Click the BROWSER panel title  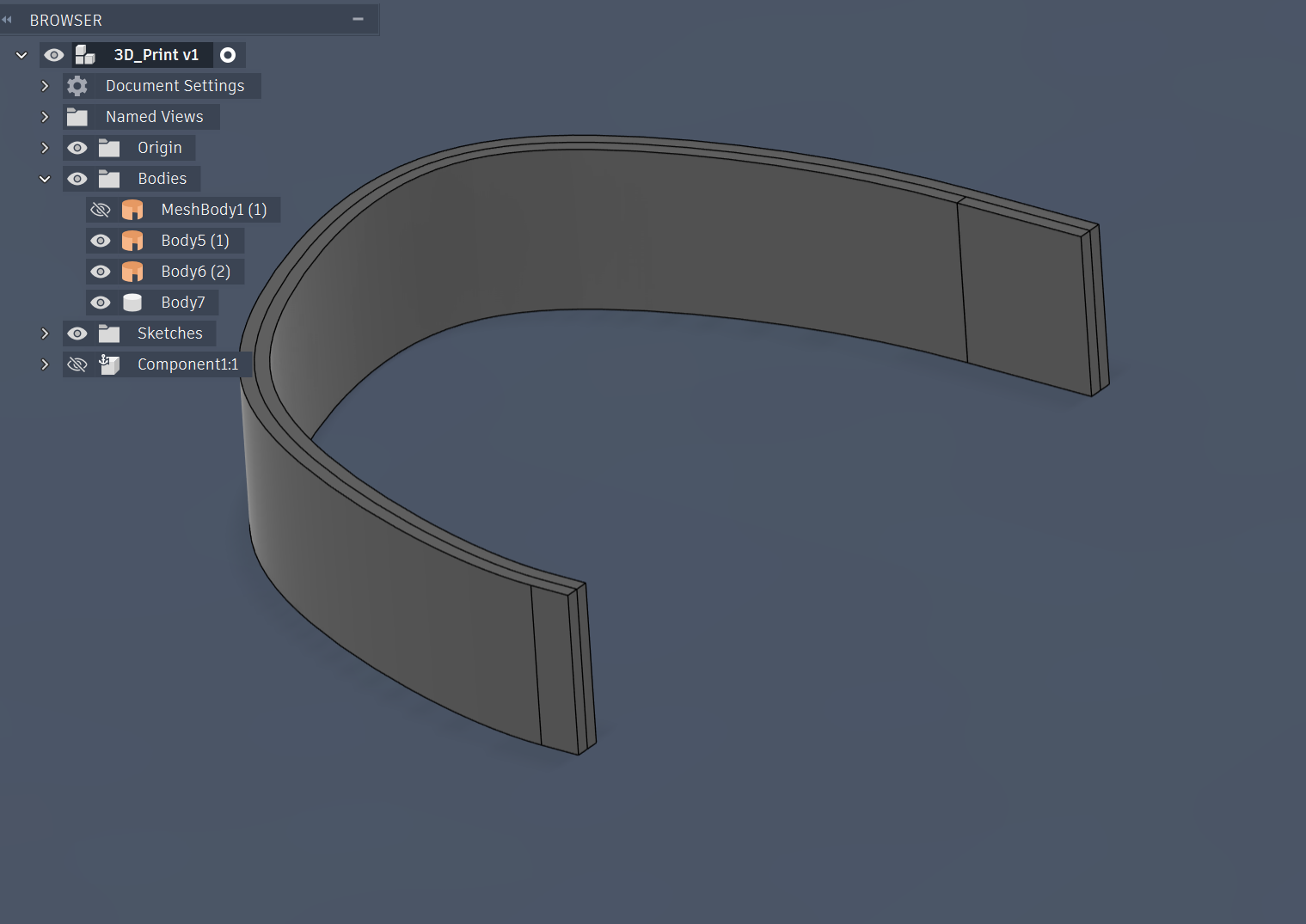(66, 20)
